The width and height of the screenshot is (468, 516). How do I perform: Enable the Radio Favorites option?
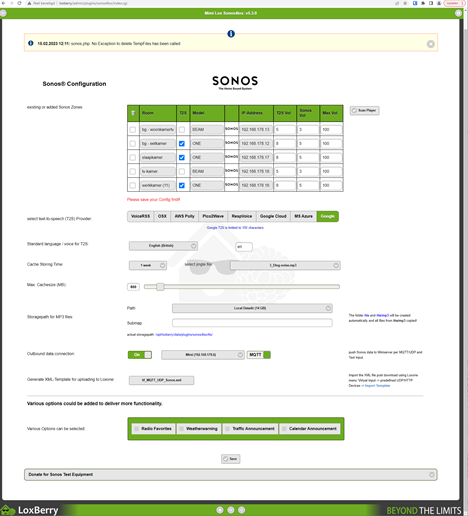tap(153, 429)
